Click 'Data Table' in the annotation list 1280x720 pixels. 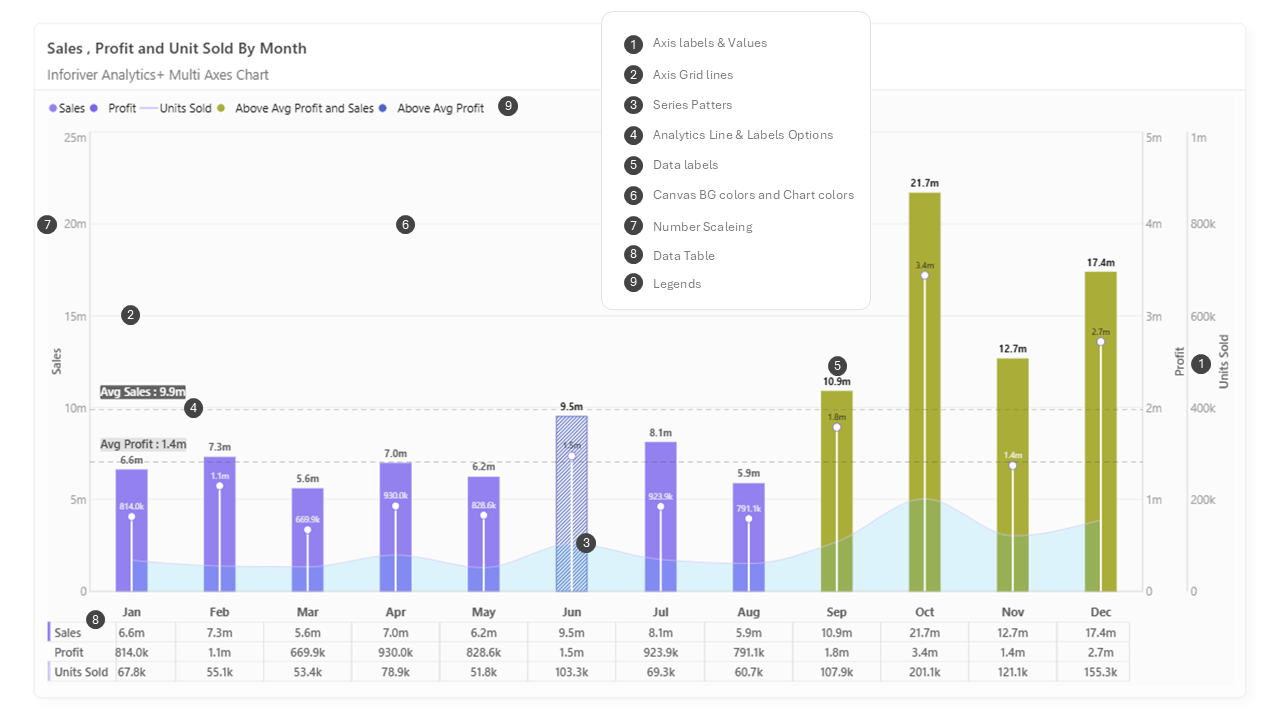[x=684, y=256]
